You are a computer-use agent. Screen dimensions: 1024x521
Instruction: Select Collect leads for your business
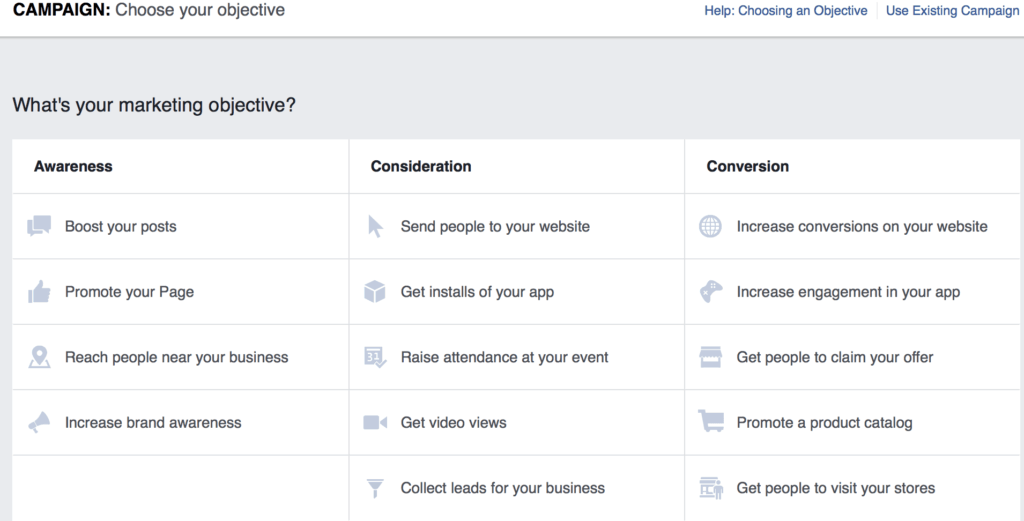[517, 488]
